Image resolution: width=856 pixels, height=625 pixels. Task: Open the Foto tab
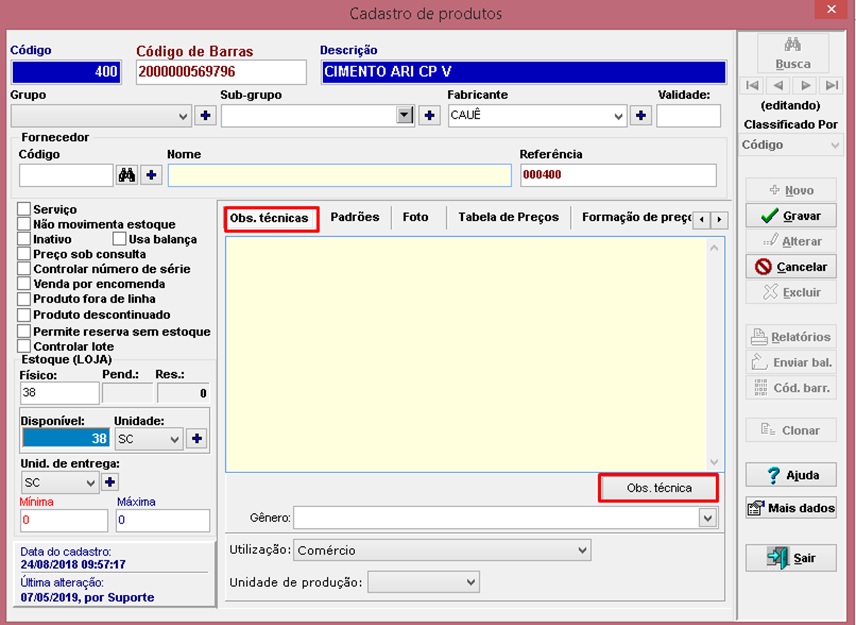pos(415,217)
